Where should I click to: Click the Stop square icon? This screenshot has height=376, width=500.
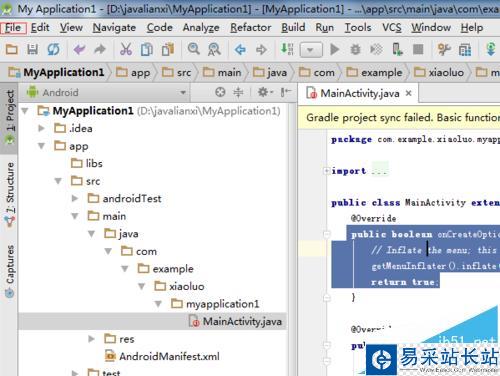click(x=418, y=49)
